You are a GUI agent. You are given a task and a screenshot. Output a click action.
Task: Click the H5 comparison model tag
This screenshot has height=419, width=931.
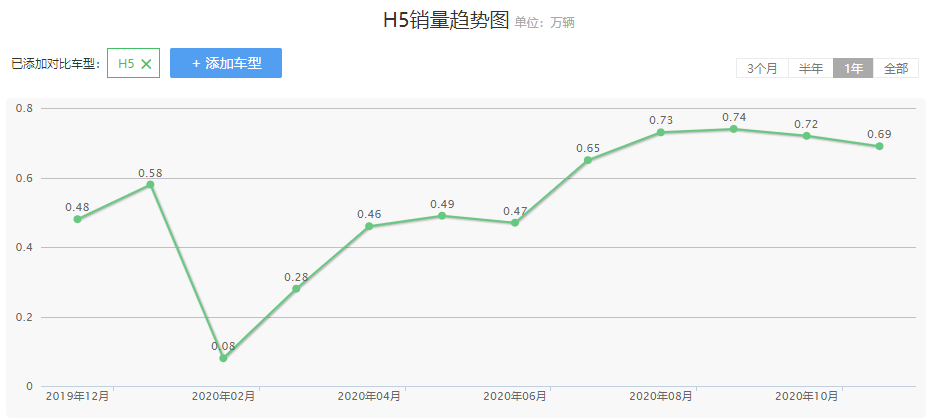pyautogui.click(x=126, y=64)
